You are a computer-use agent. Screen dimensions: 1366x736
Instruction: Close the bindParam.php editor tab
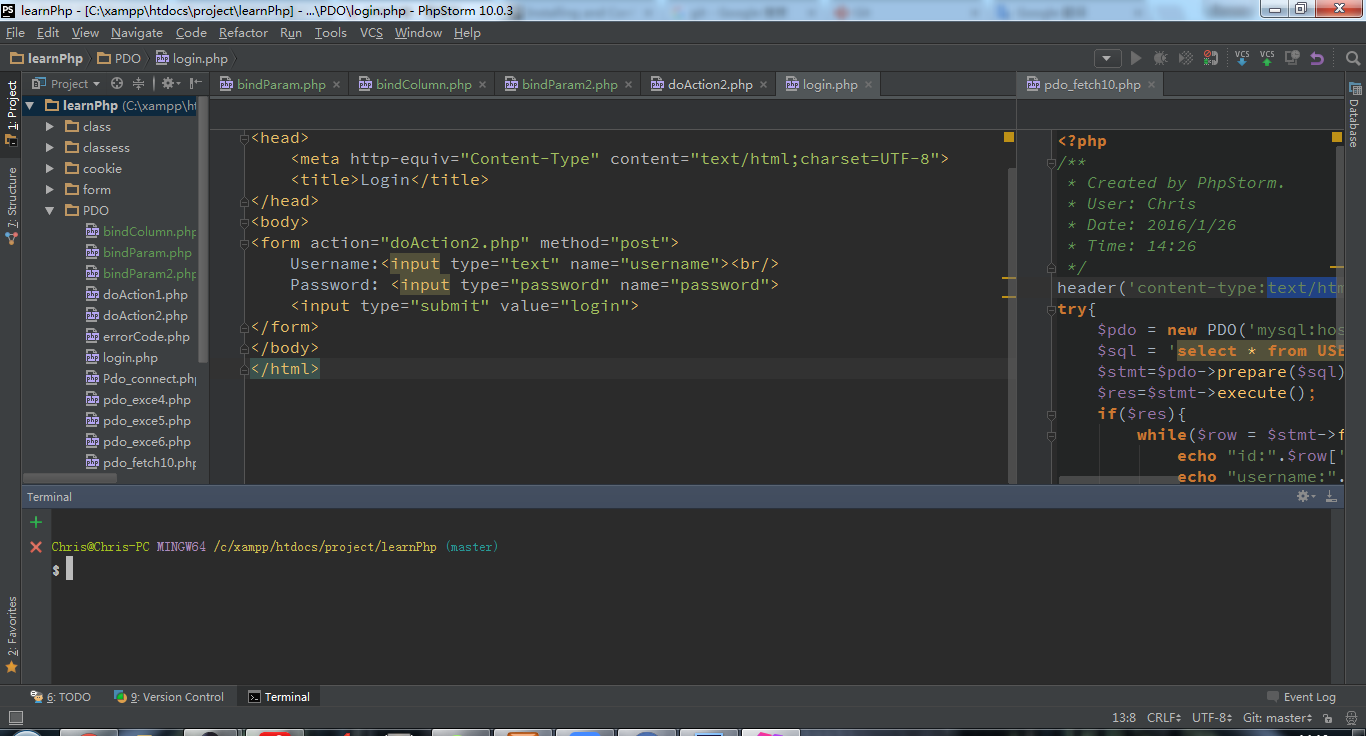click(x=338, y=85)
